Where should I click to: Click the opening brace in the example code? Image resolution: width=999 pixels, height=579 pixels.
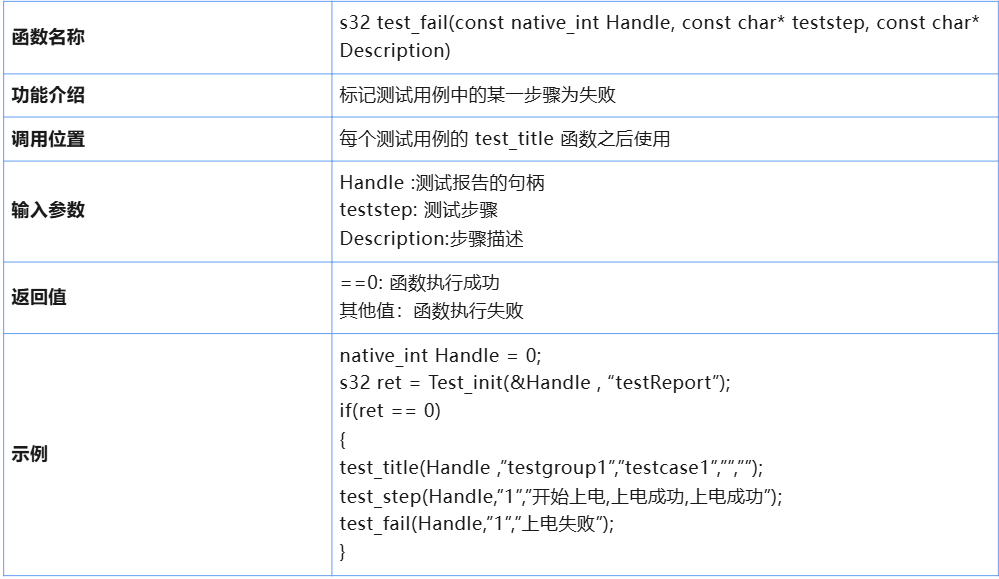(x=343, y=440)
